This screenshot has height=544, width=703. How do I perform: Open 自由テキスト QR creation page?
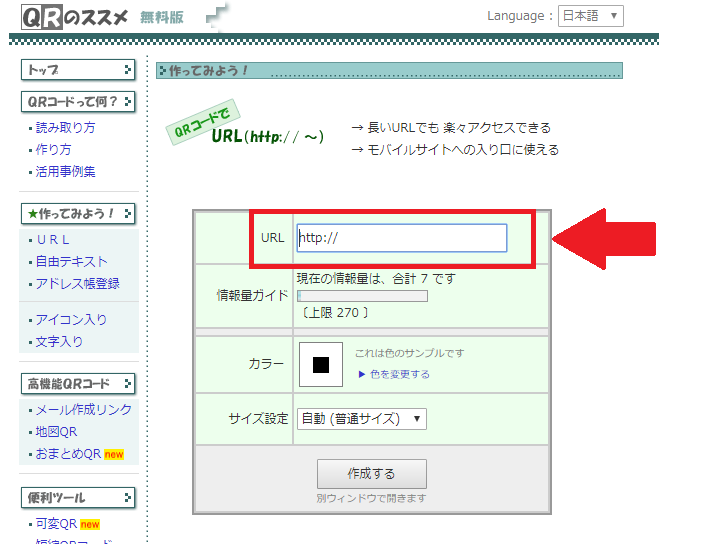(72, 262)
